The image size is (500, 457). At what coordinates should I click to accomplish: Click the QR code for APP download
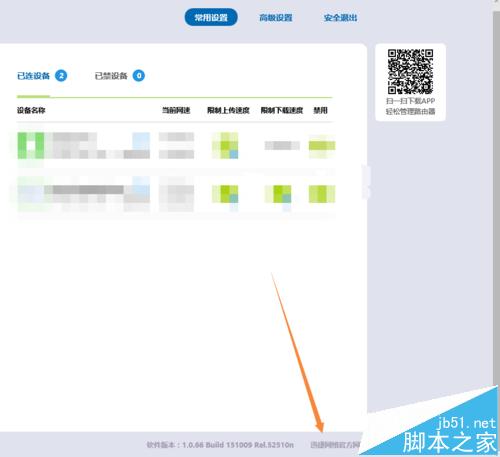(410, 72)
